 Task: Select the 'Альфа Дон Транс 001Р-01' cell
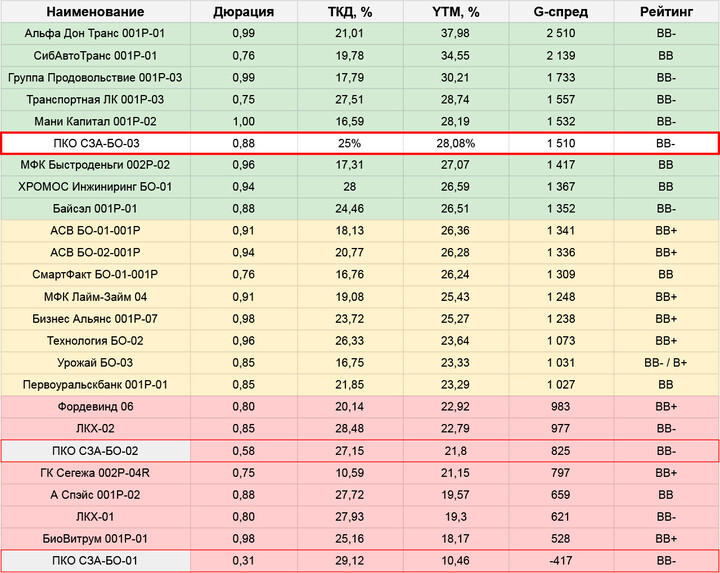tap(96, 34)
